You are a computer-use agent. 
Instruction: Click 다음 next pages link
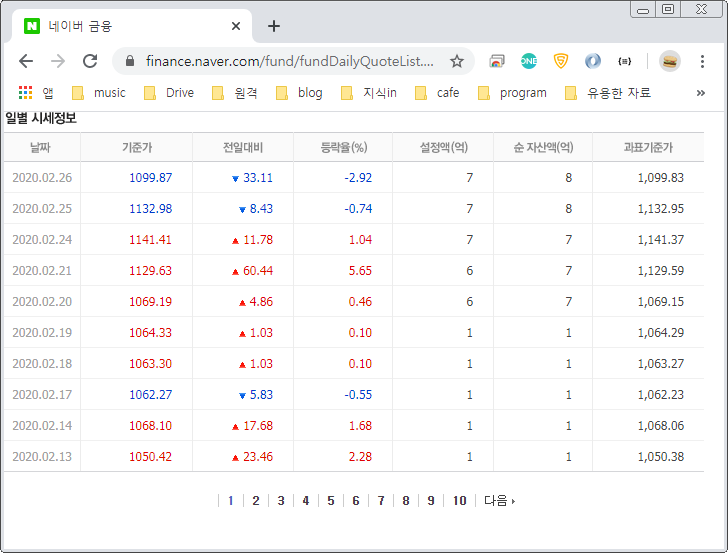[x=499, y=501]
